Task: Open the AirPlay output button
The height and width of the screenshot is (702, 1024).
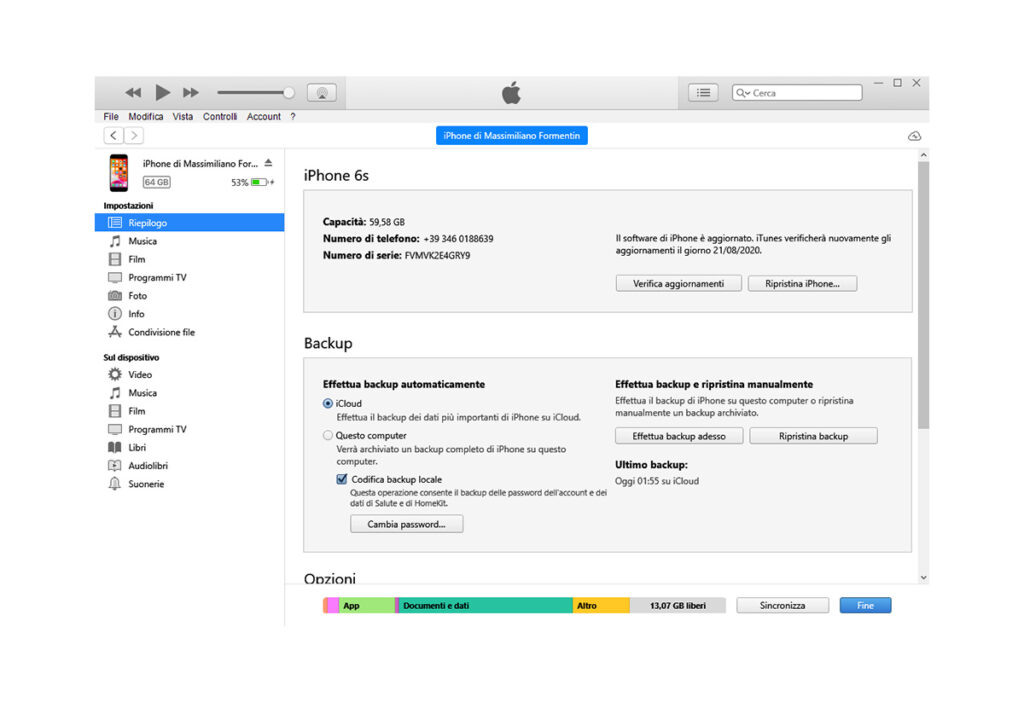Action: point(322,93)
